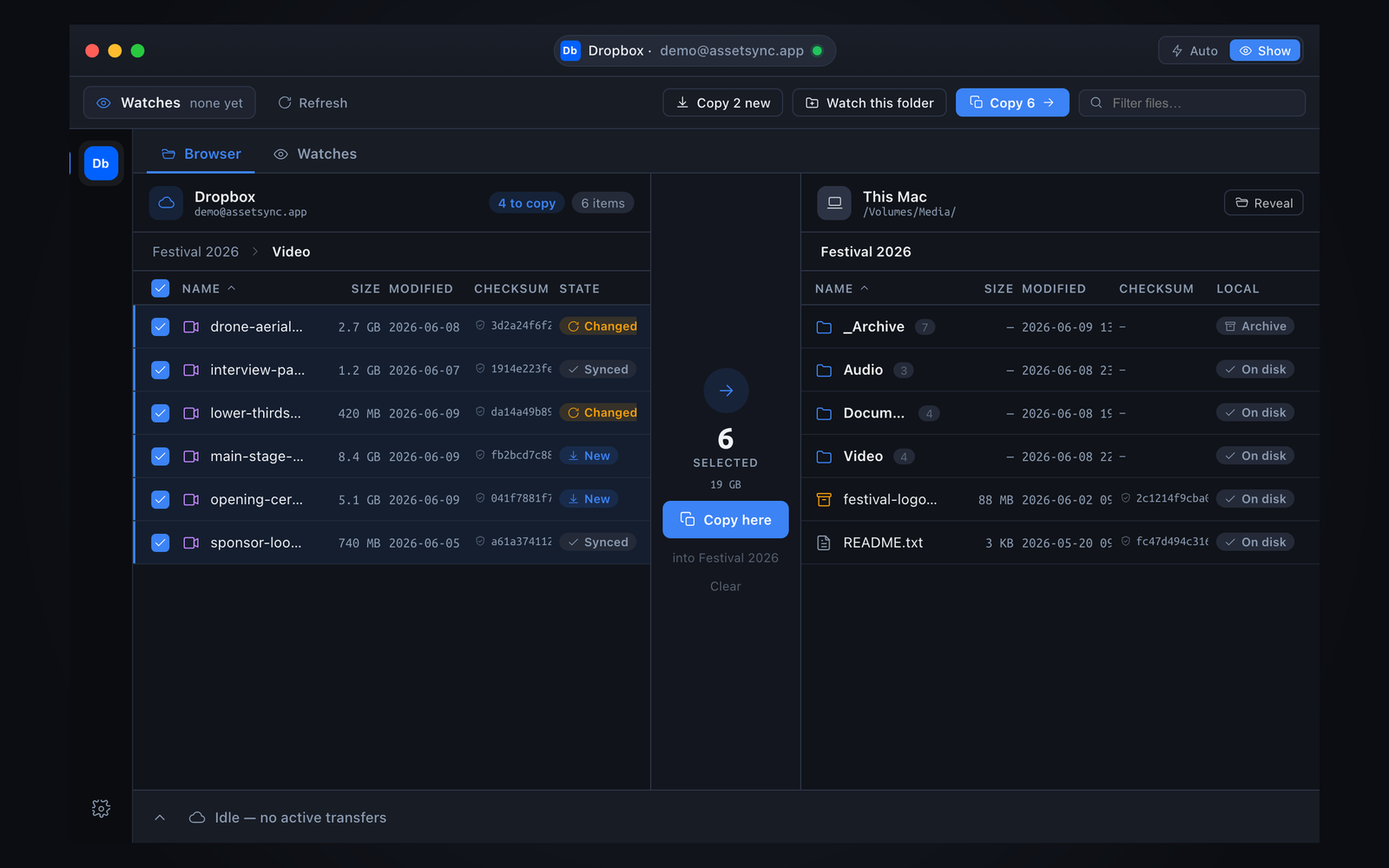Click Watch this folder
This screenshot has width=1389, height=868.
point(869,102)
